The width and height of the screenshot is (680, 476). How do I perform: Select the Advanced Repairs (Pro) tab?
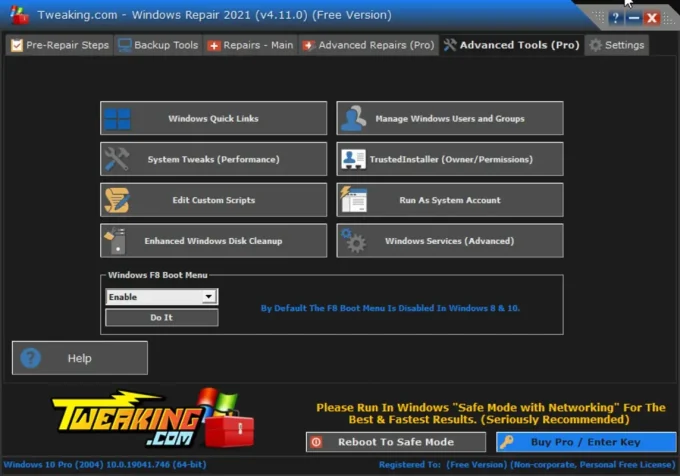(369, 45)
